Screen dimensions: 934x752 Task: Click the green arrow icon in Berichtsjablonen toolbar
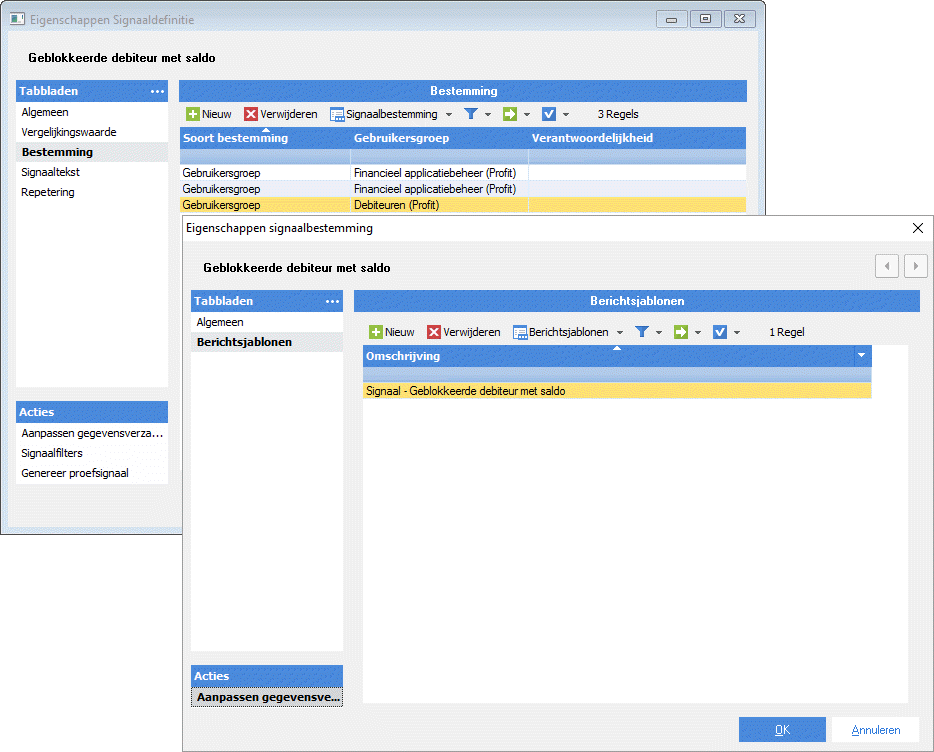[x=681, y=332]
